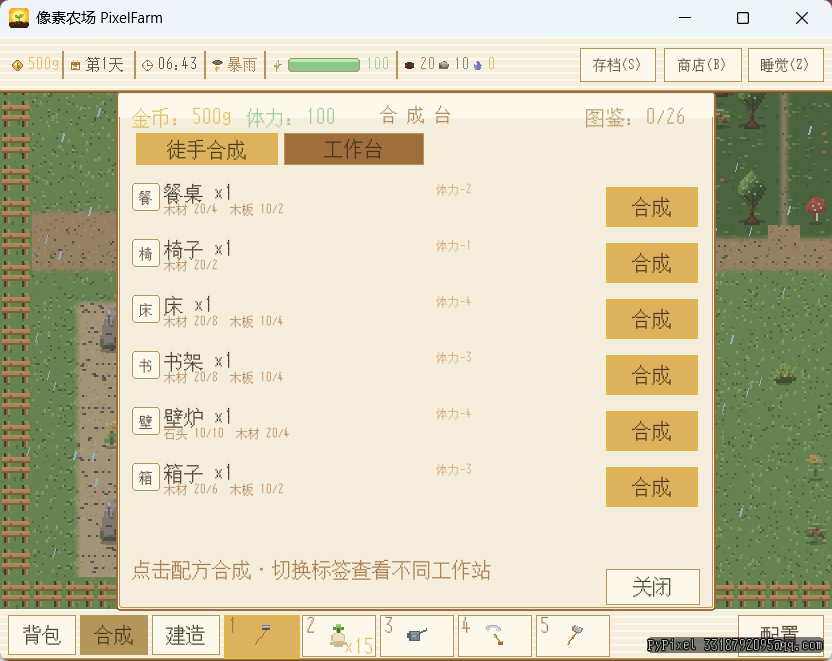Click the 合成台 panel title
This screenshot has height=661, width=832.
click(415, 115)
